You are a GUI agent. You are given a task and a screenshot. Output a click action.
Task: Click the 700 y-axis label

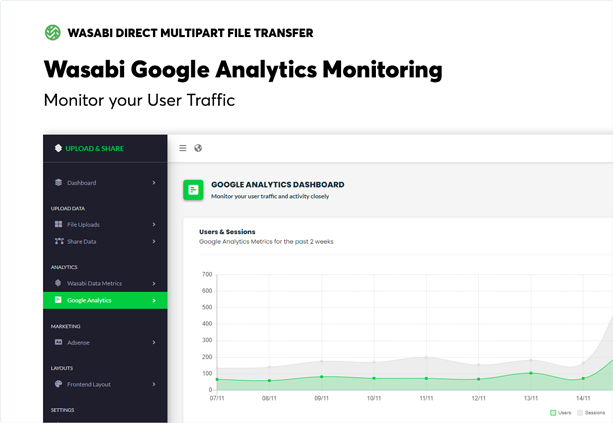click(x=207, y=274)
